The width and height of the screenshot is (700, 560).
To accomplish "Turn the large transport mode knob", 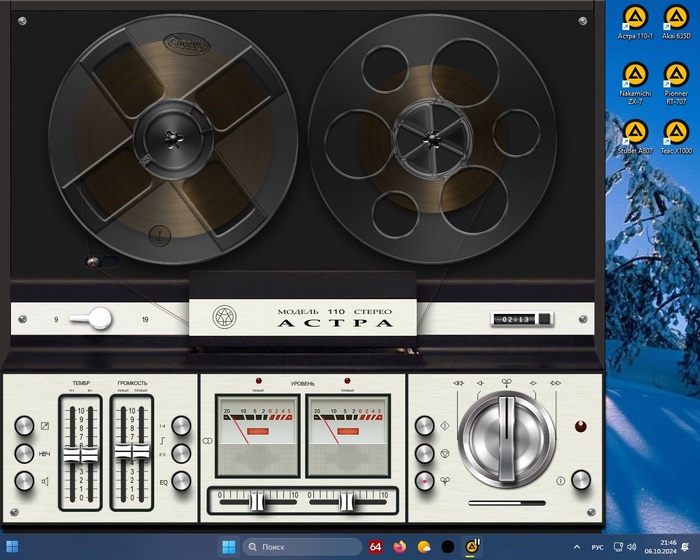I will pyautogui.click(x=507, y=439).
